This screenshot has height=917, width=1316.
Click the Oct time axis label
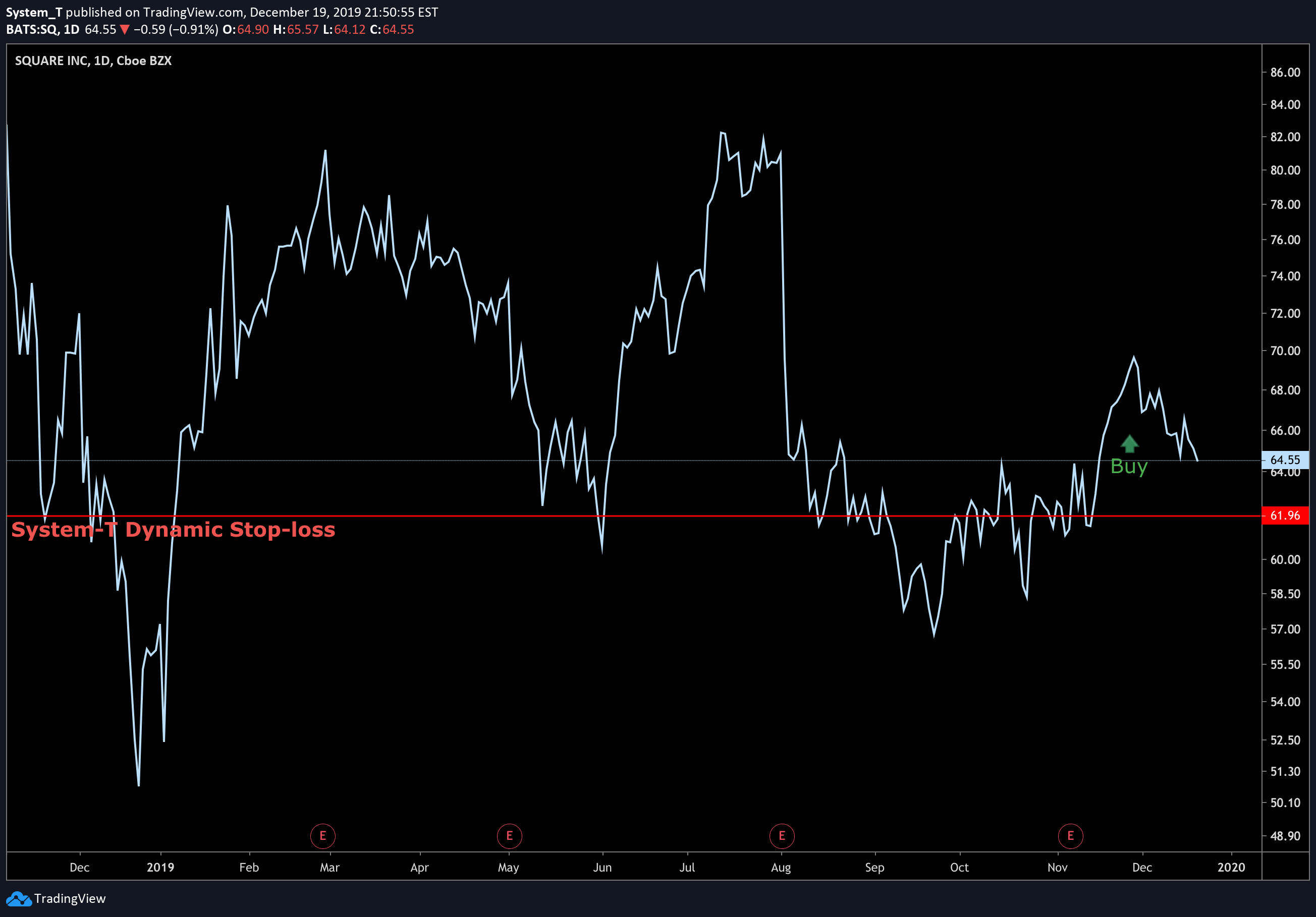(959, 867)
